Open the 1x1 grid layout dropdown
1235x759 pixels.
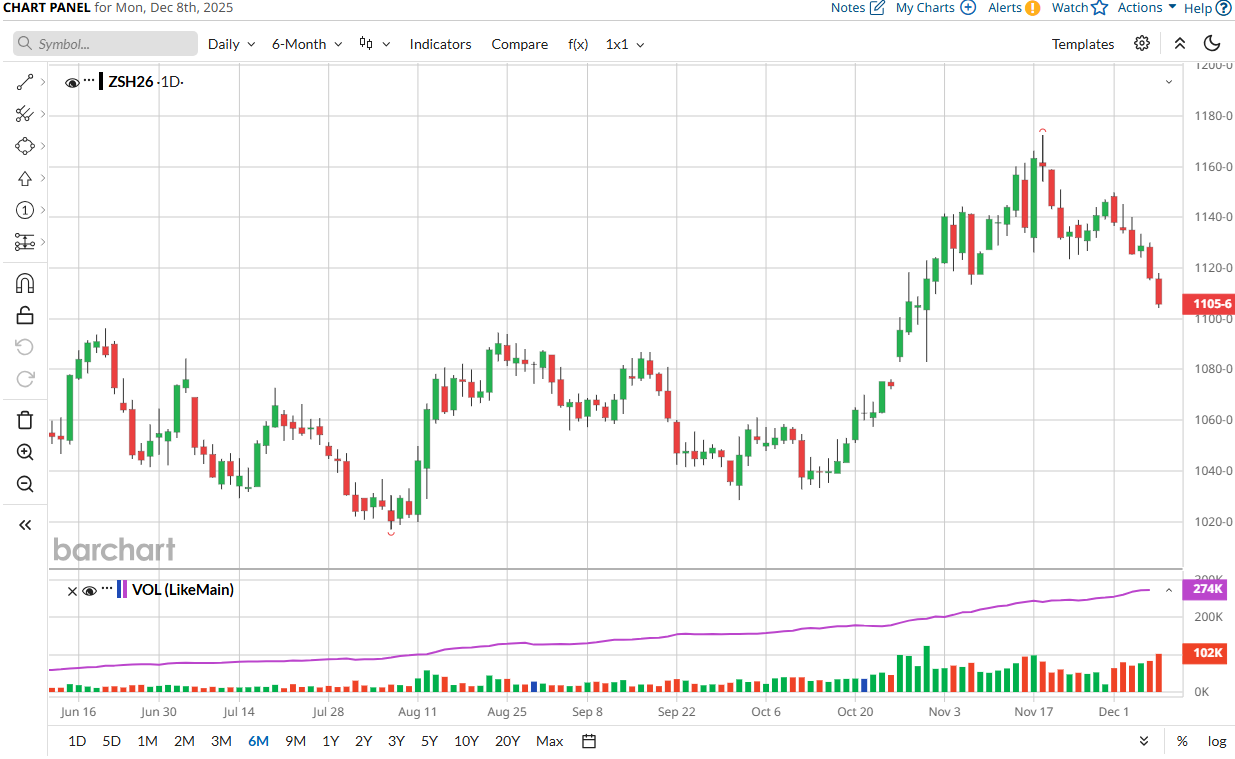click(625, 44)
